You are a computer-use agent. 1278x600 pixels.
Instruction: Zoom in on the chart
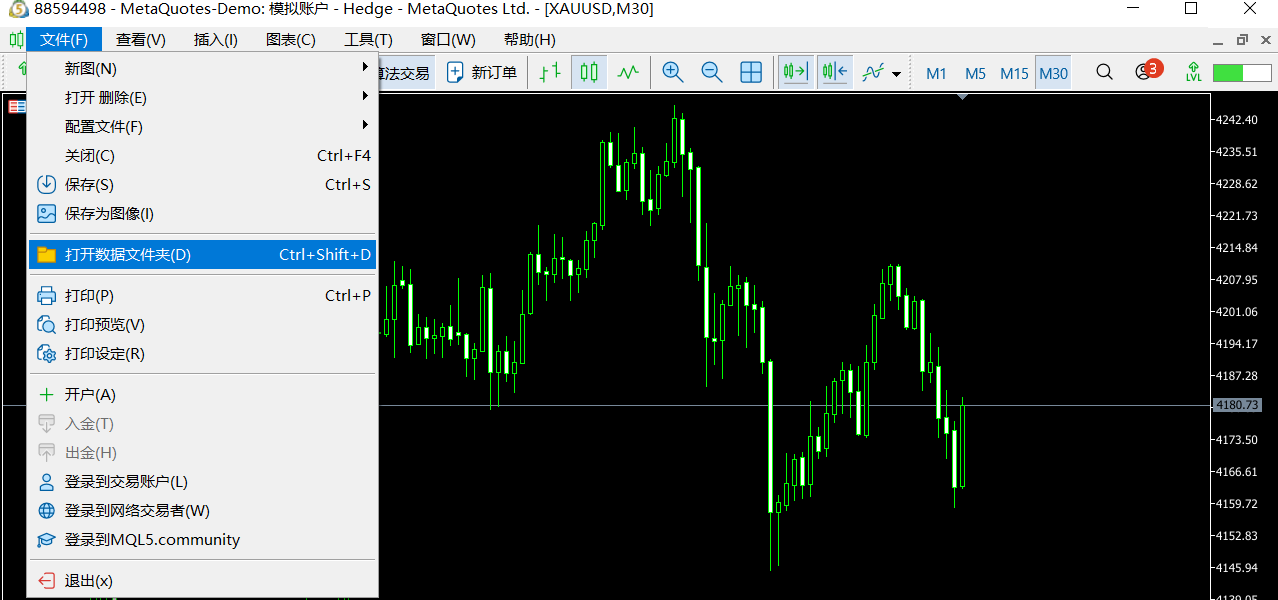point(673,73)
